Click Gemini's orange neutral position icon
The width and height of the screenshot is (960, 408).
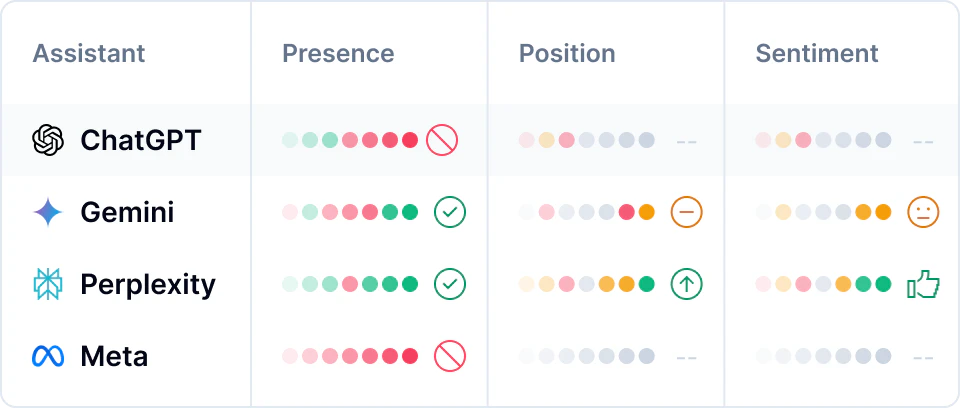tap(687, 212)
